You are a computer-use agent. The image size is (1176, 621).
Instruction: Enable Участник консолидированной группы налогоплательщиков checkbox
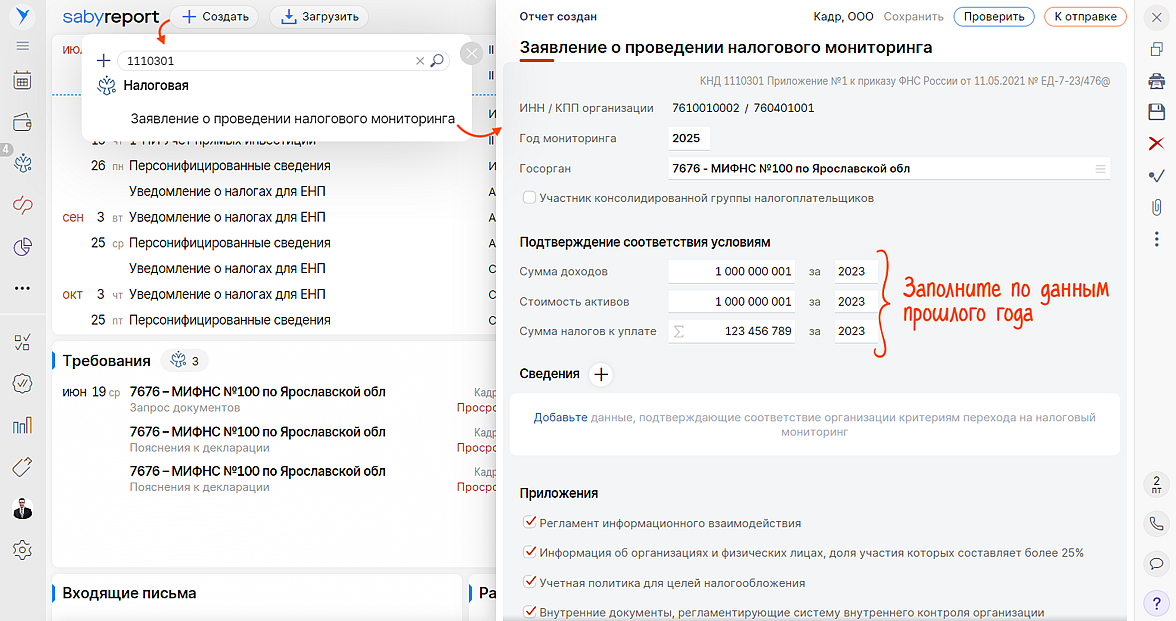tap(529, 198)
